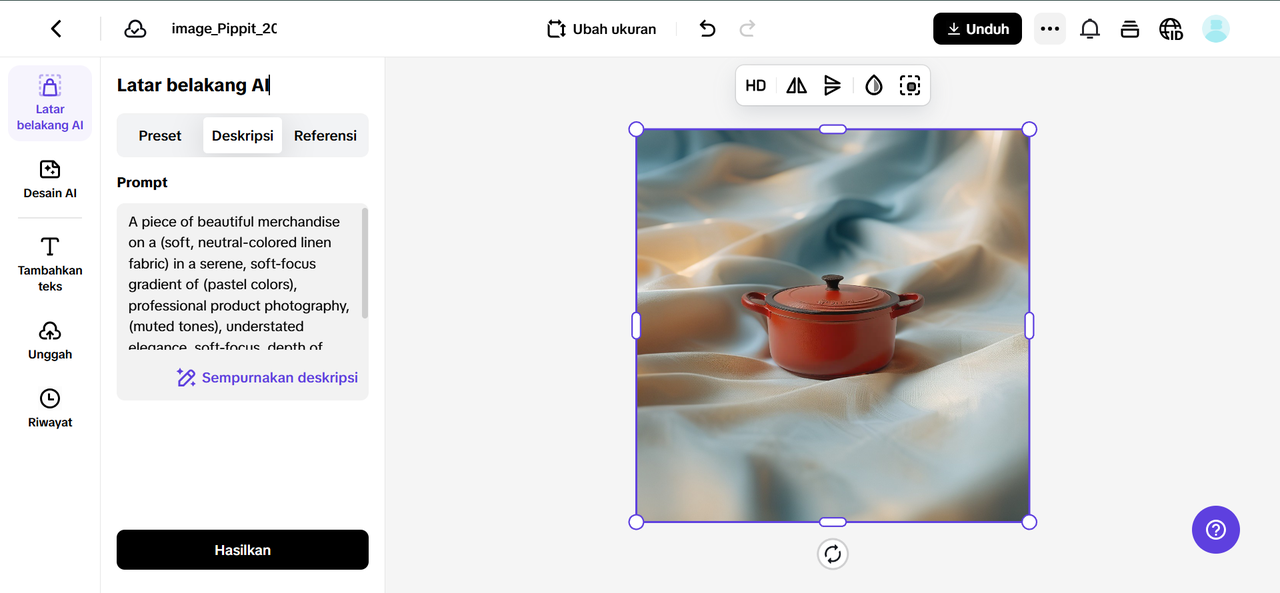Switch to the Referensi tab
1280x593 pixels.
pyautogui.click(x=325, y=136)
